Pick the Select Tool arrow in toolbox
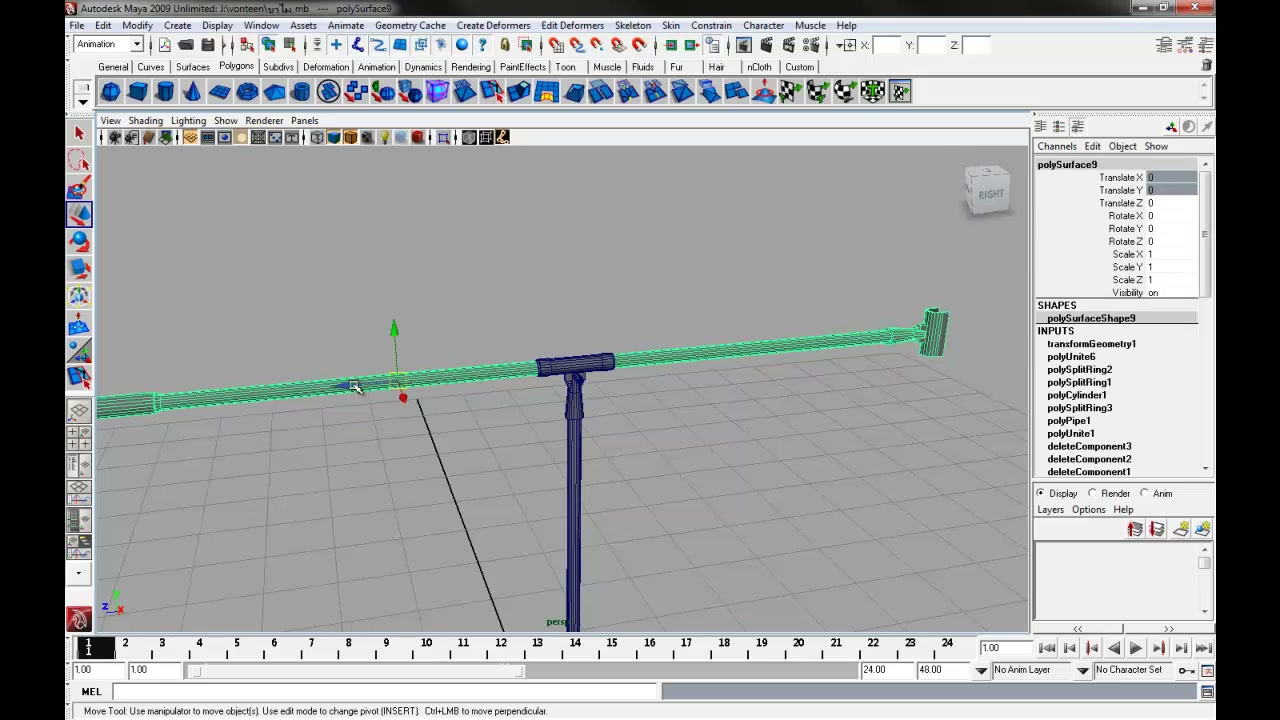The image size is (1280, 720). point(79,133)
